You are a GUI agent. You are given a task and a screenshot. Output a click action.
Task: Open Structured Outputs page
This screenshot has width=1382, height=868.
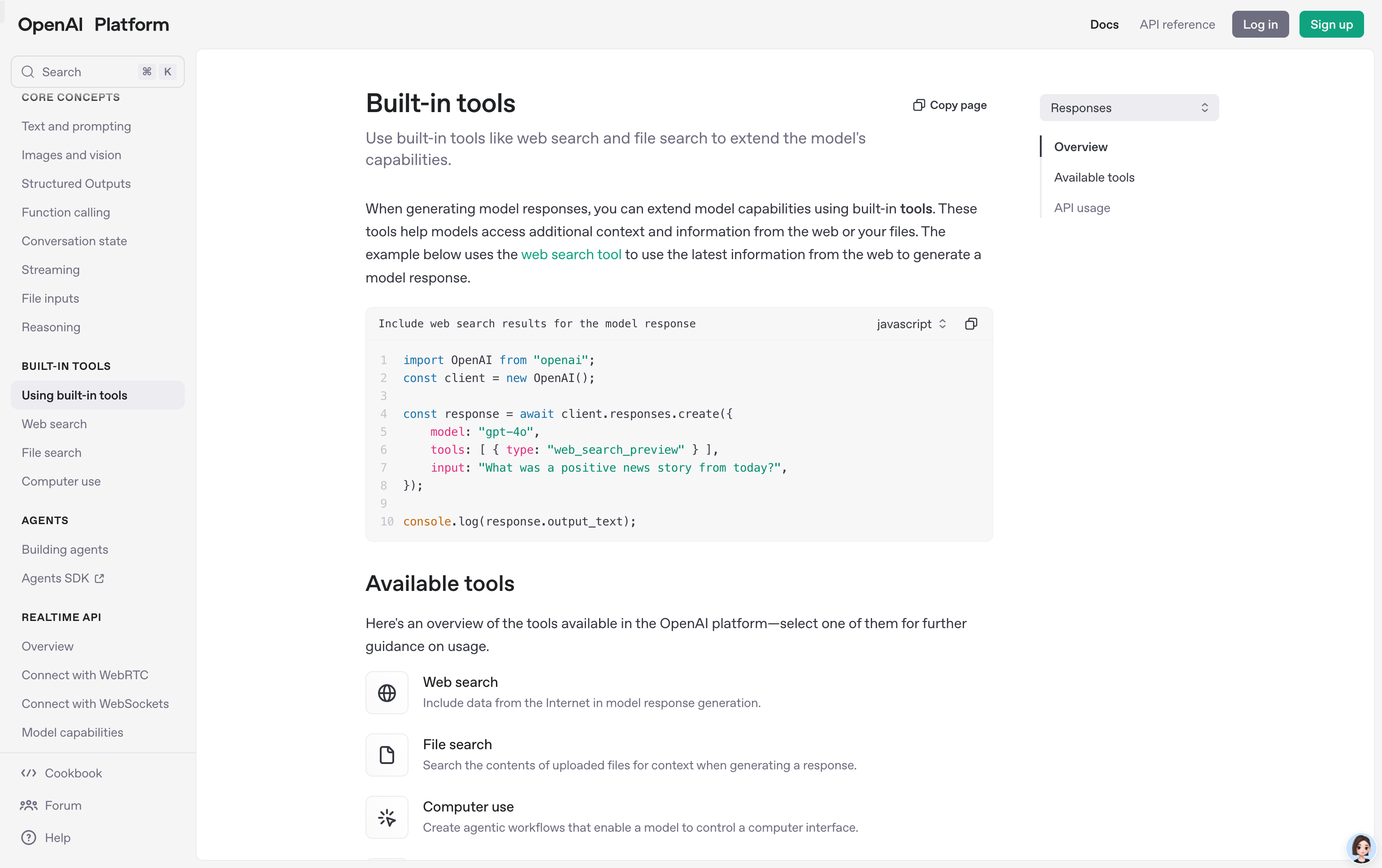(x=76, y=183)
